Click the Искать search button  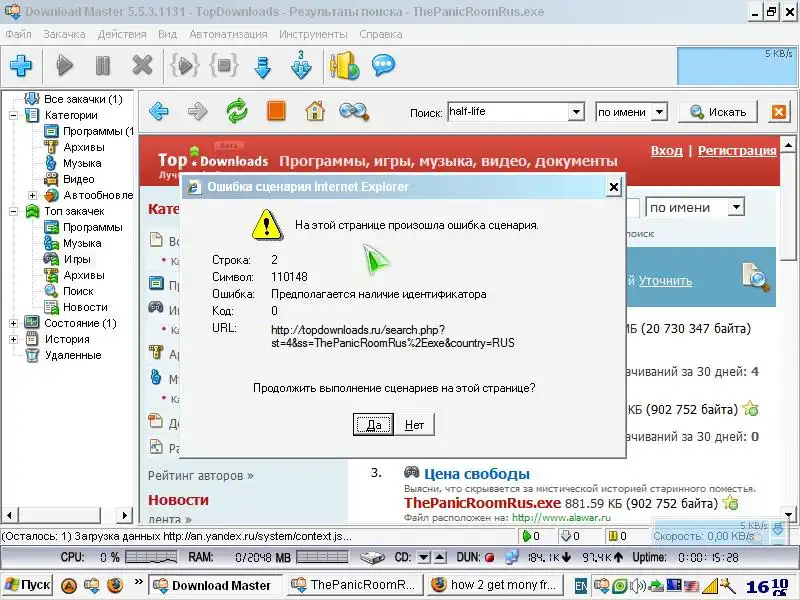coord(718,112)
